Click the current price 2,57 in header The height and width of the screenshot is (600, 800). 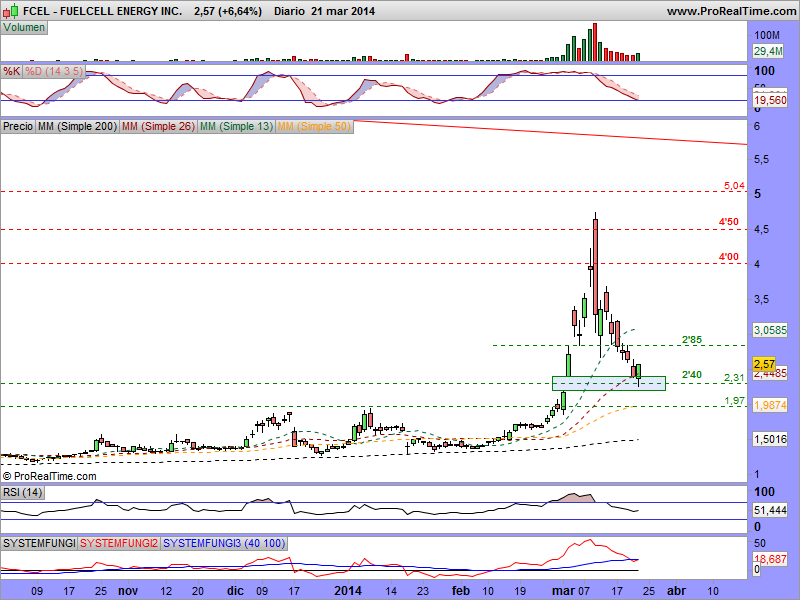[x=204, y=11]
